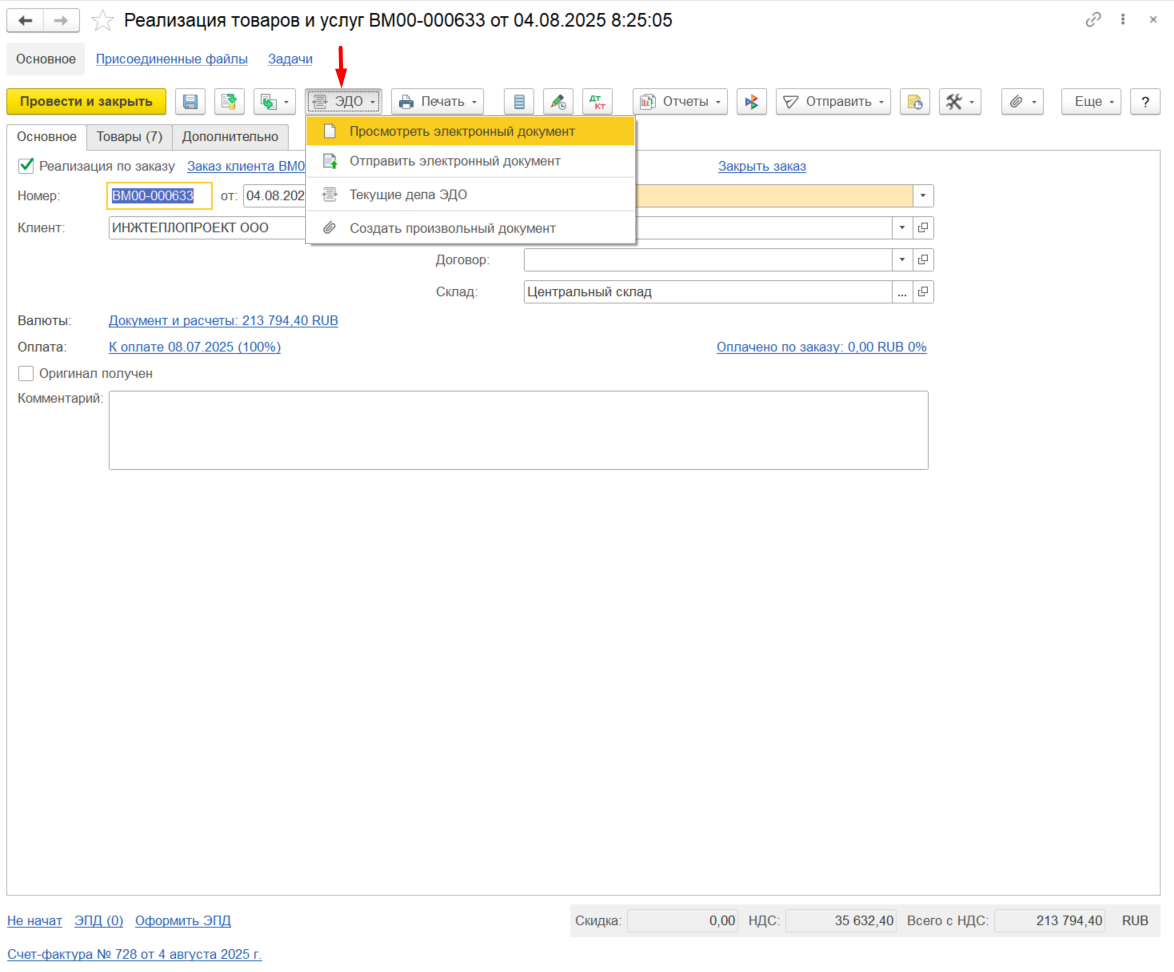
Task: Click the colorful play-arrow icon before Отправить
Action: 751,102
